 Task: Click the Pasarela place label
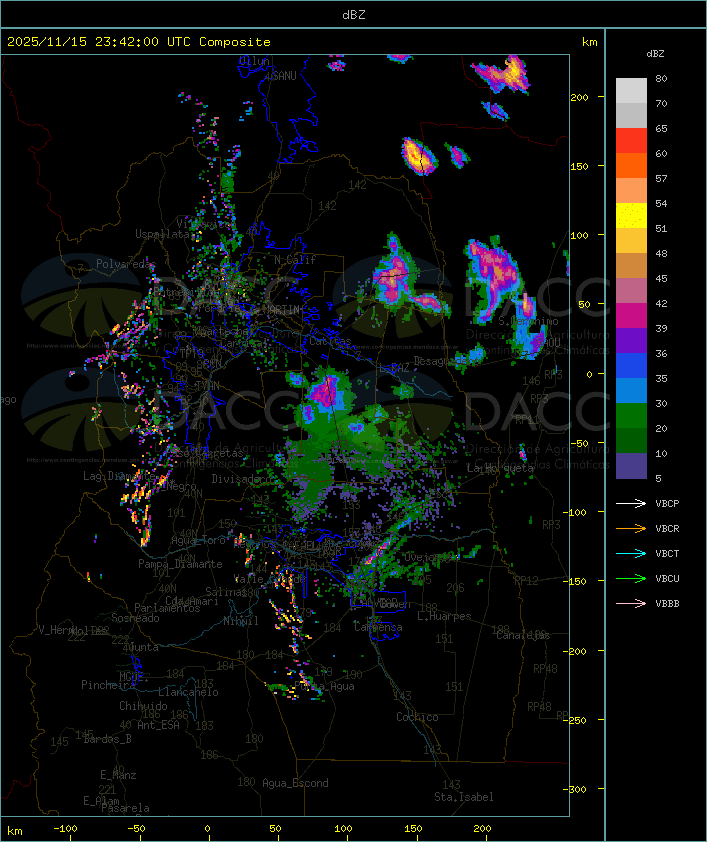point(125,808)
